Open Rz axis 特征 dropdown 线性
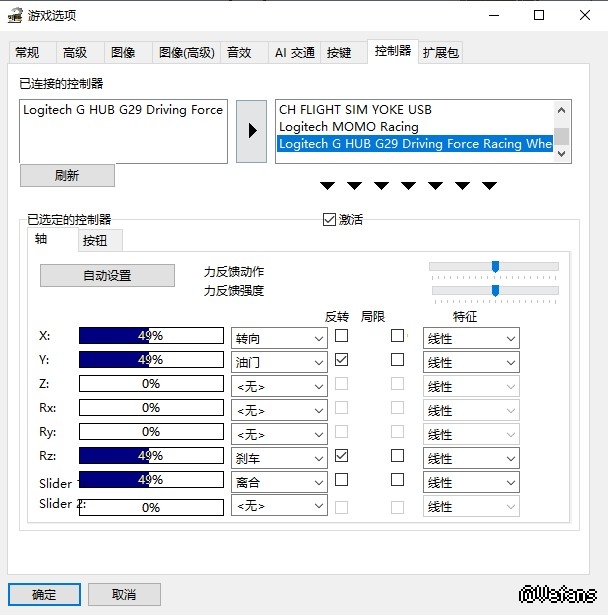The width and height of the screenshot is (608, 615). [x=471, y=458]
